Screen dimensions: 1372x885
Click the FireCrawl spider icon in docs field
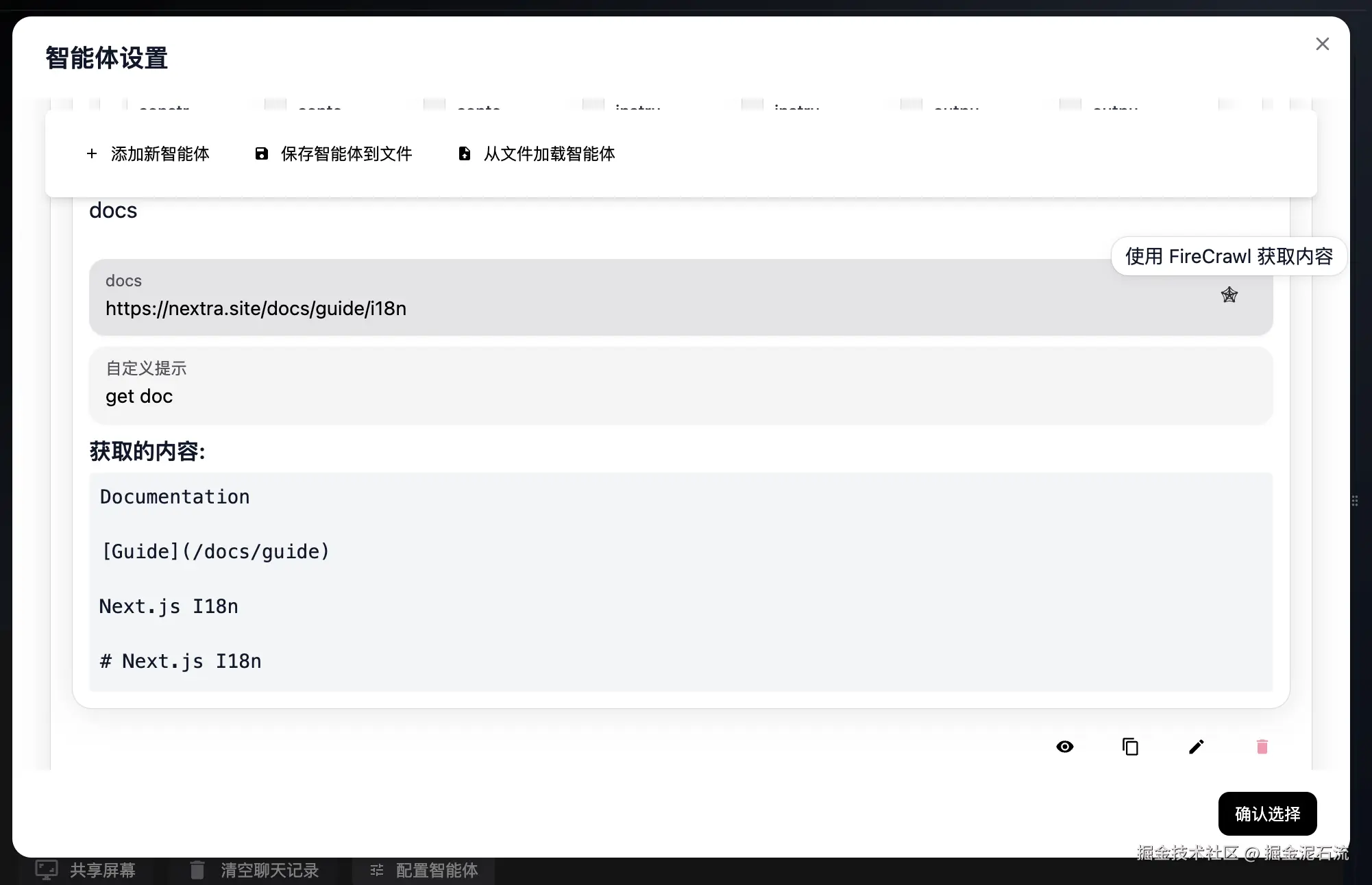point(1229,295)
